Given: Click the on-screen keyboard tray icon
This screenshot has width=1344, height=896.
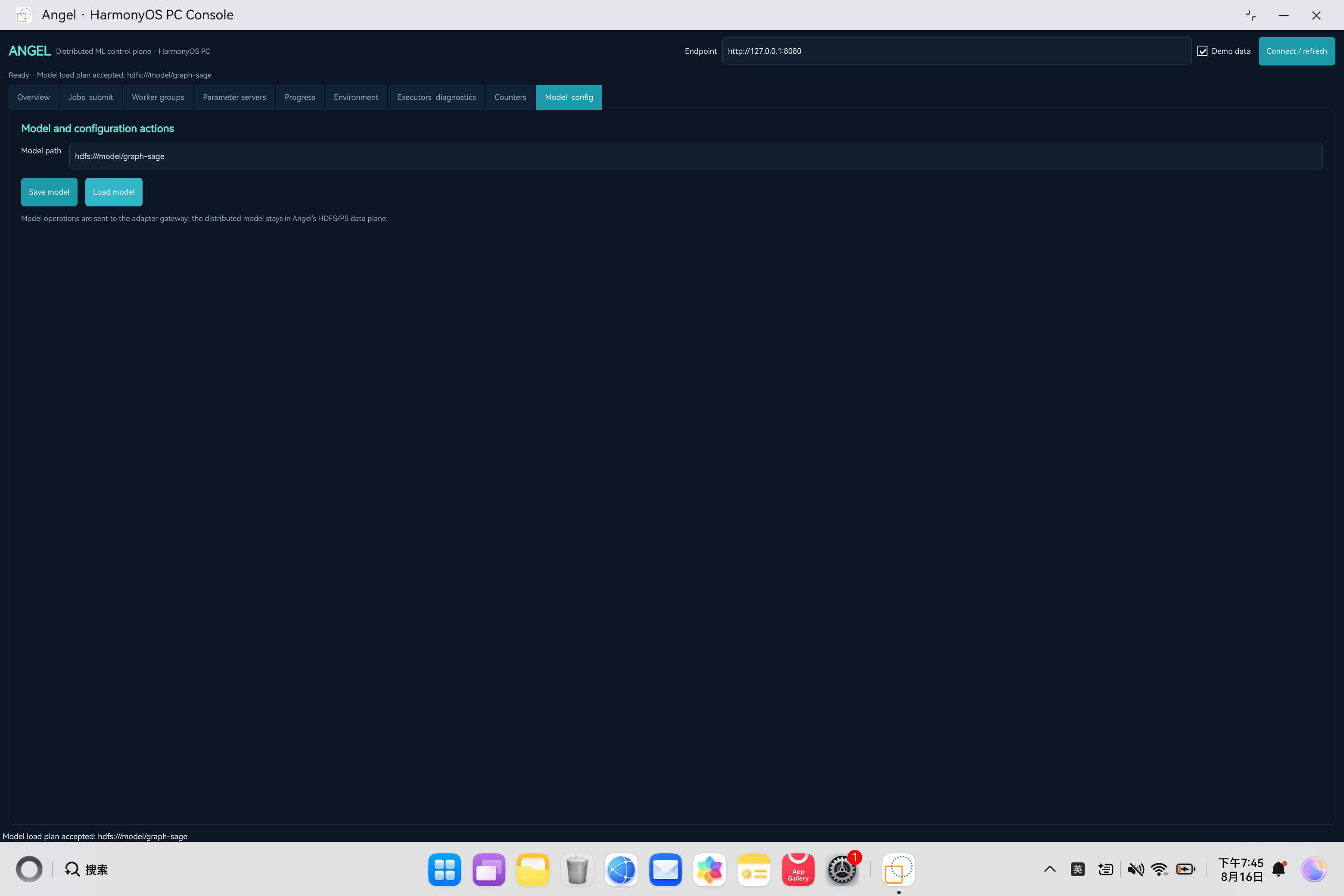Looking at the screenshot, I should click(x=1106, y=870).
